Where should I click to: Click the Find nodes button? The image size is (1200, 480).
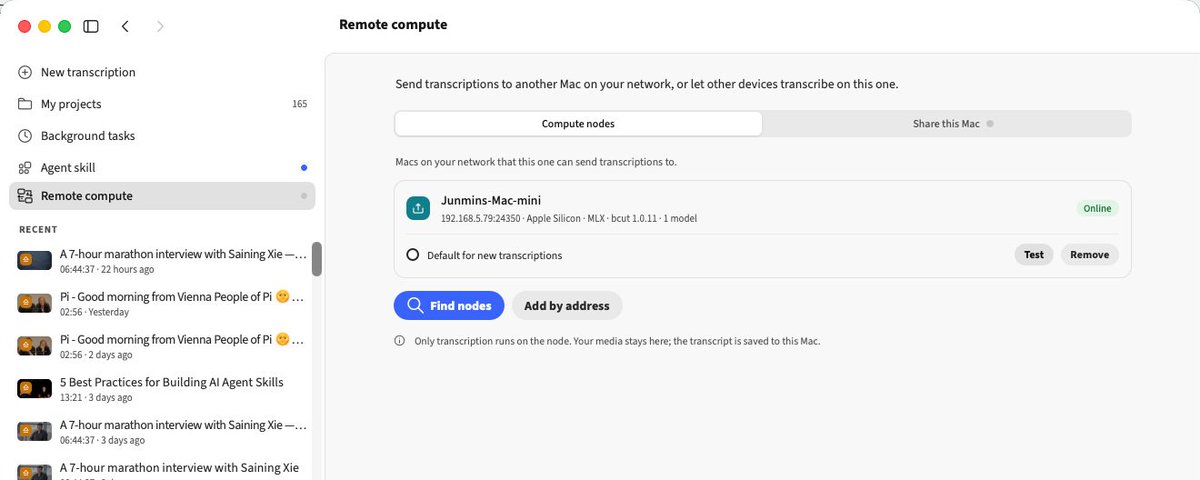[x=449, y=306]
